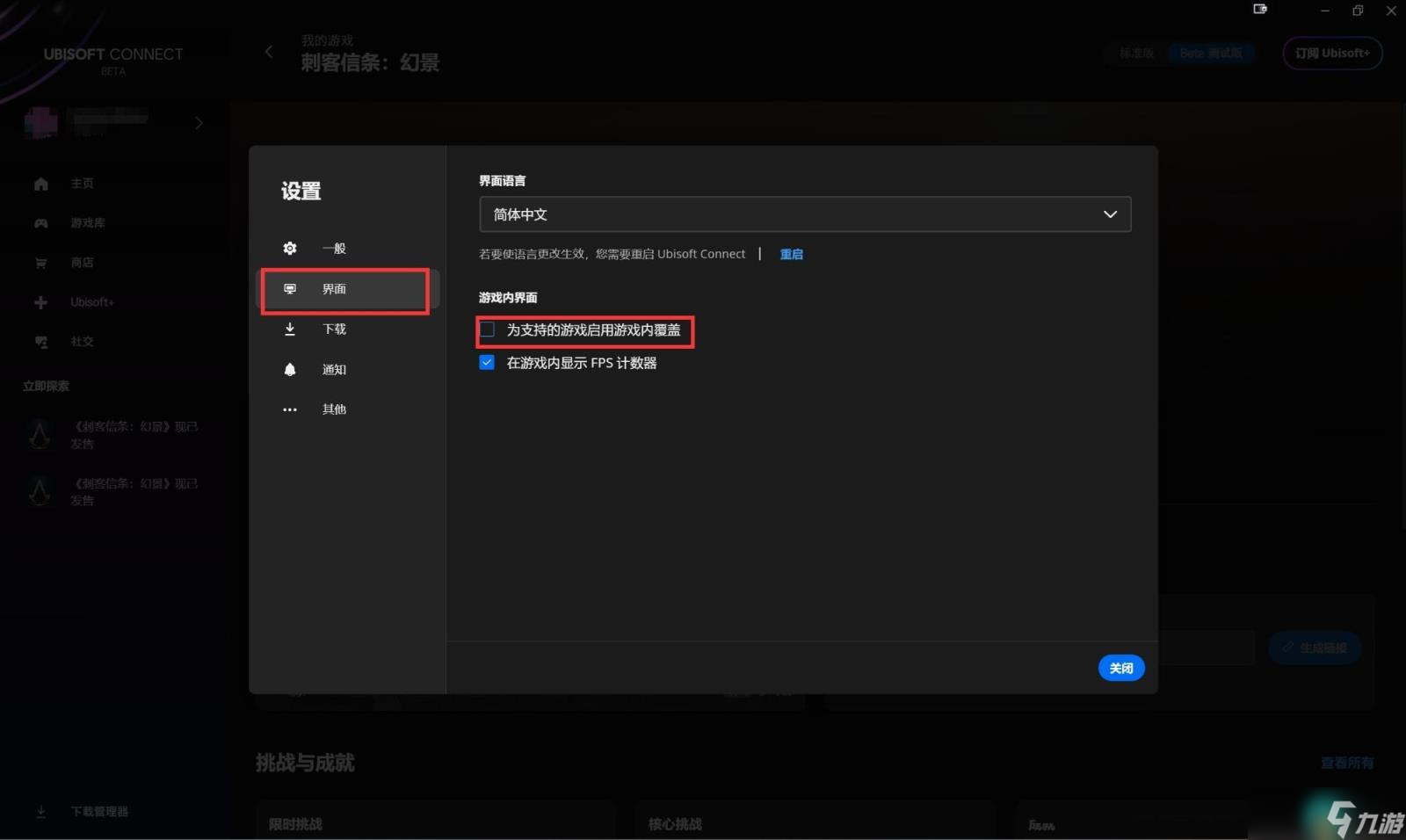Switch to the 其他 settings tab
This screenshot has height=840, width=1406.
click(x=347, y=409)
